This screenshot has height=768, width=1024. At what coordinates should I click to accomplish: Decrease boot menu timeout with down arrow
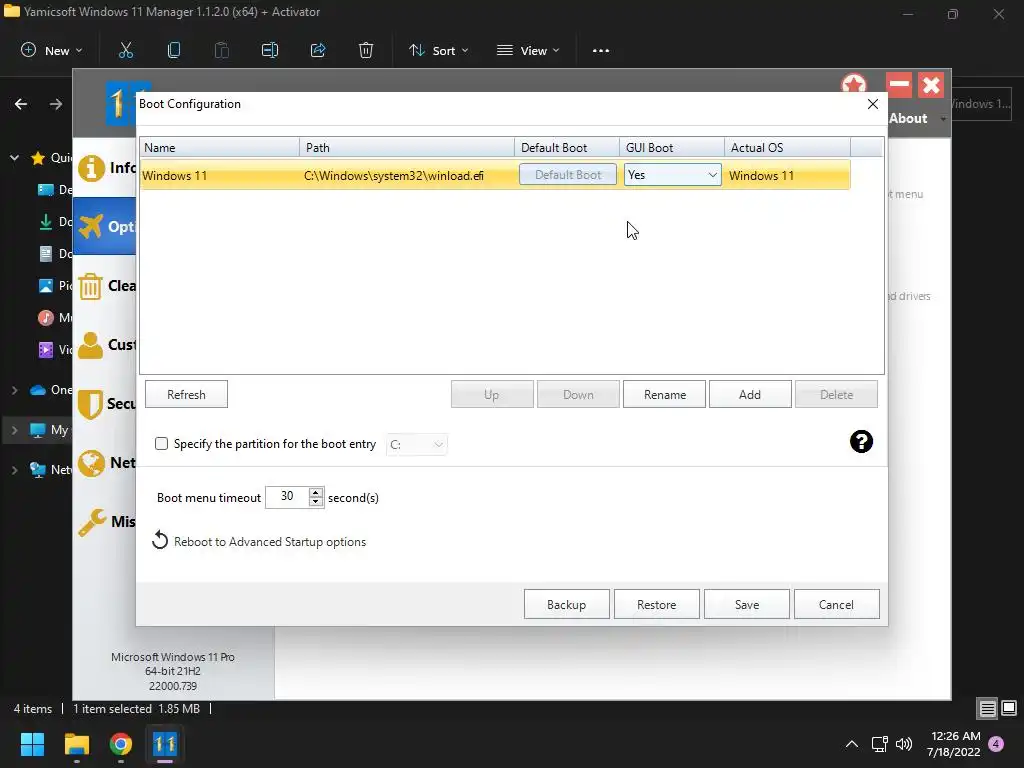pyautogui.click(x=316, y=502)
